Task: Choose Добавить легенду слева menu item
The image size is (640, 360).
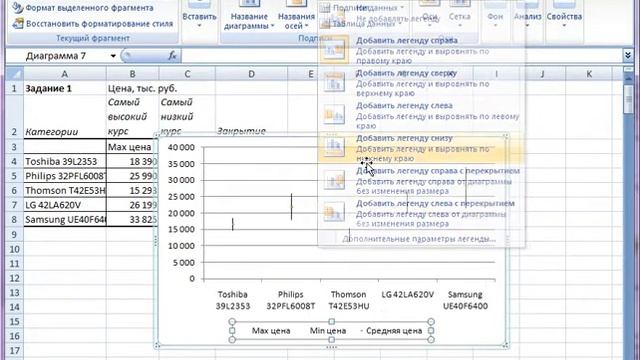Action: pyautogui.click(x=420, y=115)
